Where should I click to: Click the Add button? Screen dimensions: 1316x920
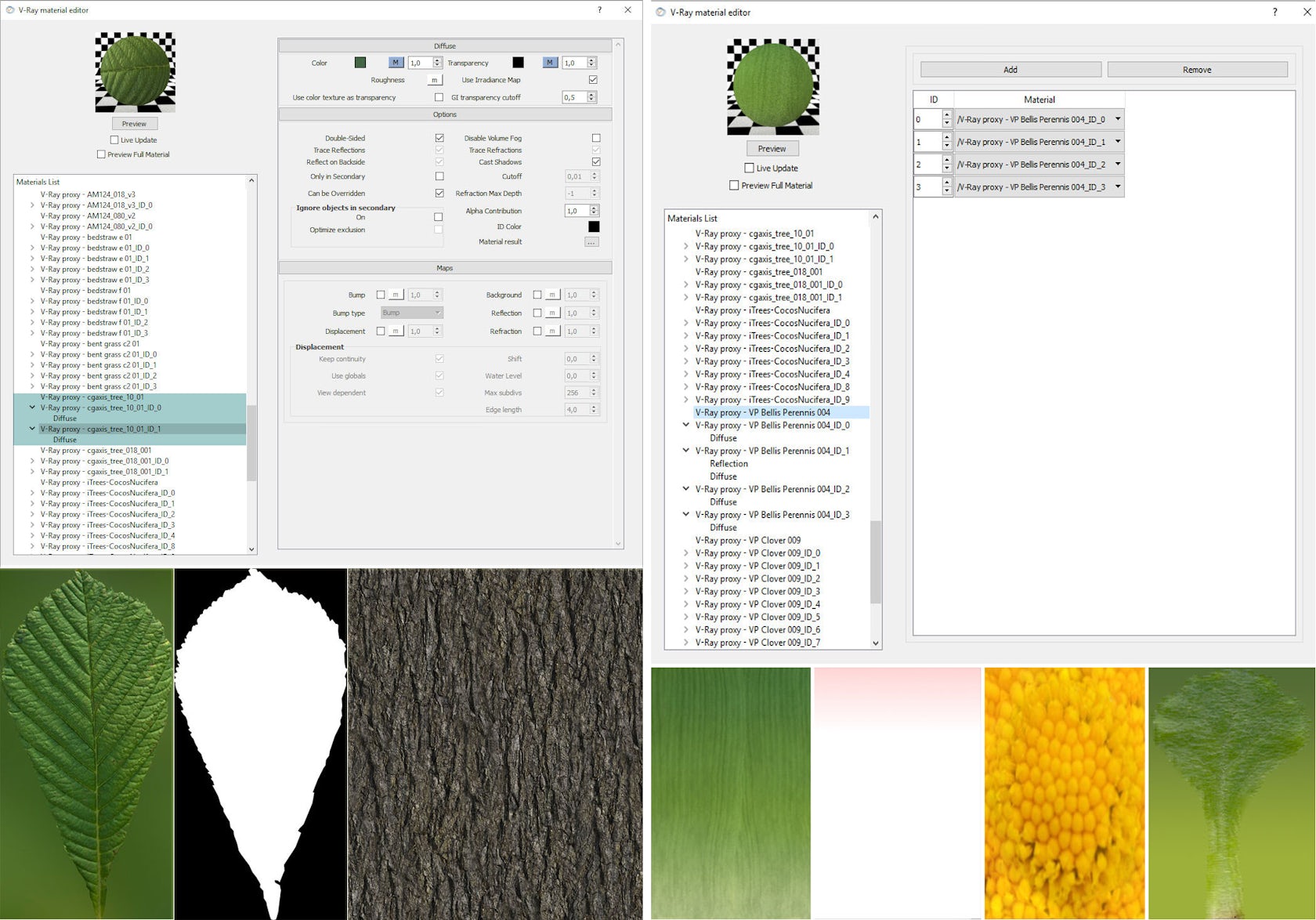tap(1010, 70)
